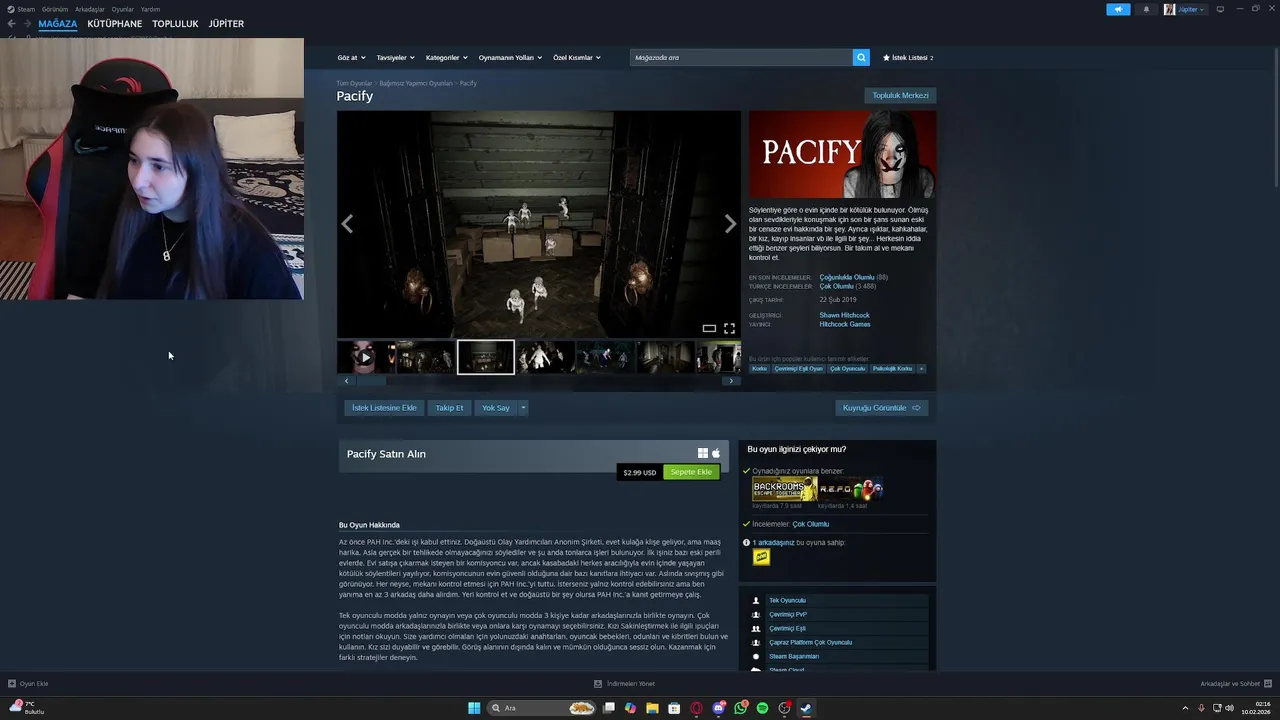This screenshot has height=720, width=1280.
Task: Click the Psikolojik Korku tag
Action: click(892, 369)
